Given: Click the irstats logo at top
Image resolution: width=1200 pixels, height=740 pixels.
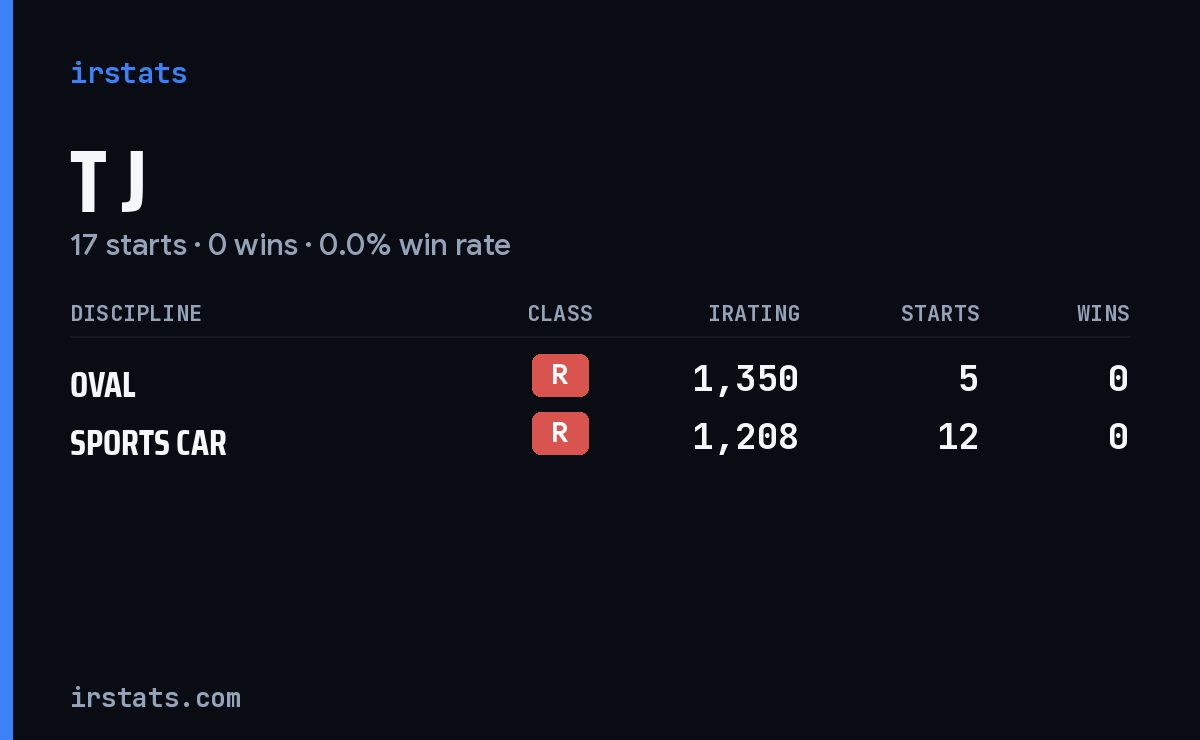Looking at the screenshot, I should click(x=128, y=73).
